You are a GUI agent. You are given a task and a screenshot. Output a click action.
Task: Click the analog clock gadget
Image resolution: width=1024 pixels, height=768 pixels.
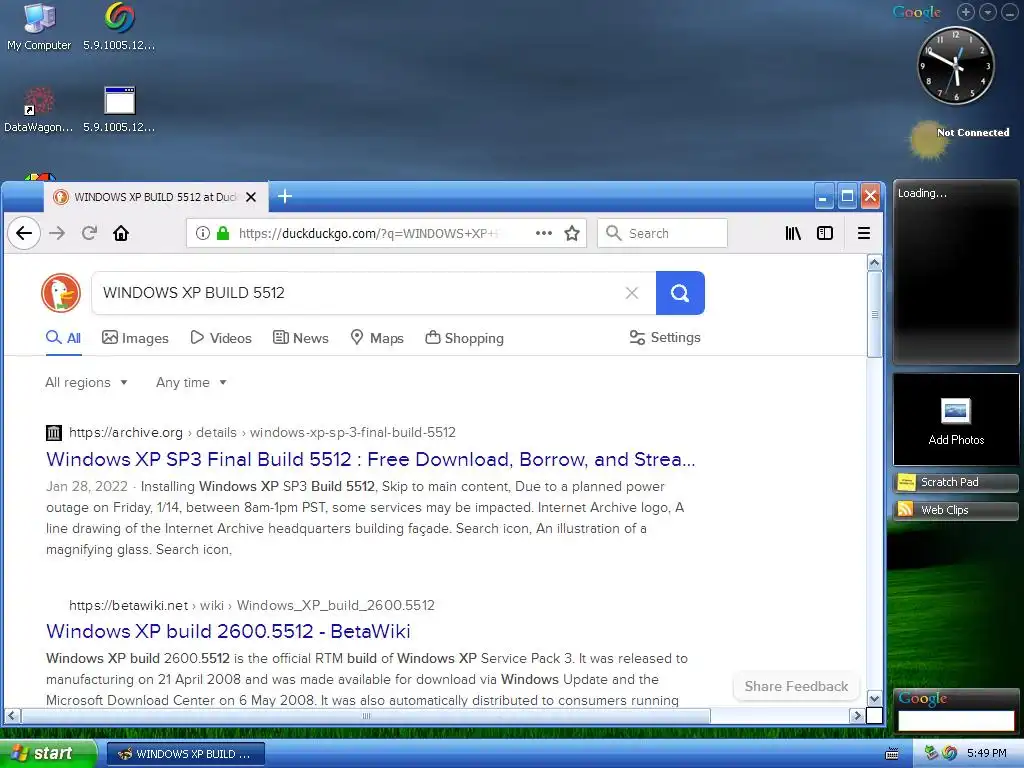point(955,65)
